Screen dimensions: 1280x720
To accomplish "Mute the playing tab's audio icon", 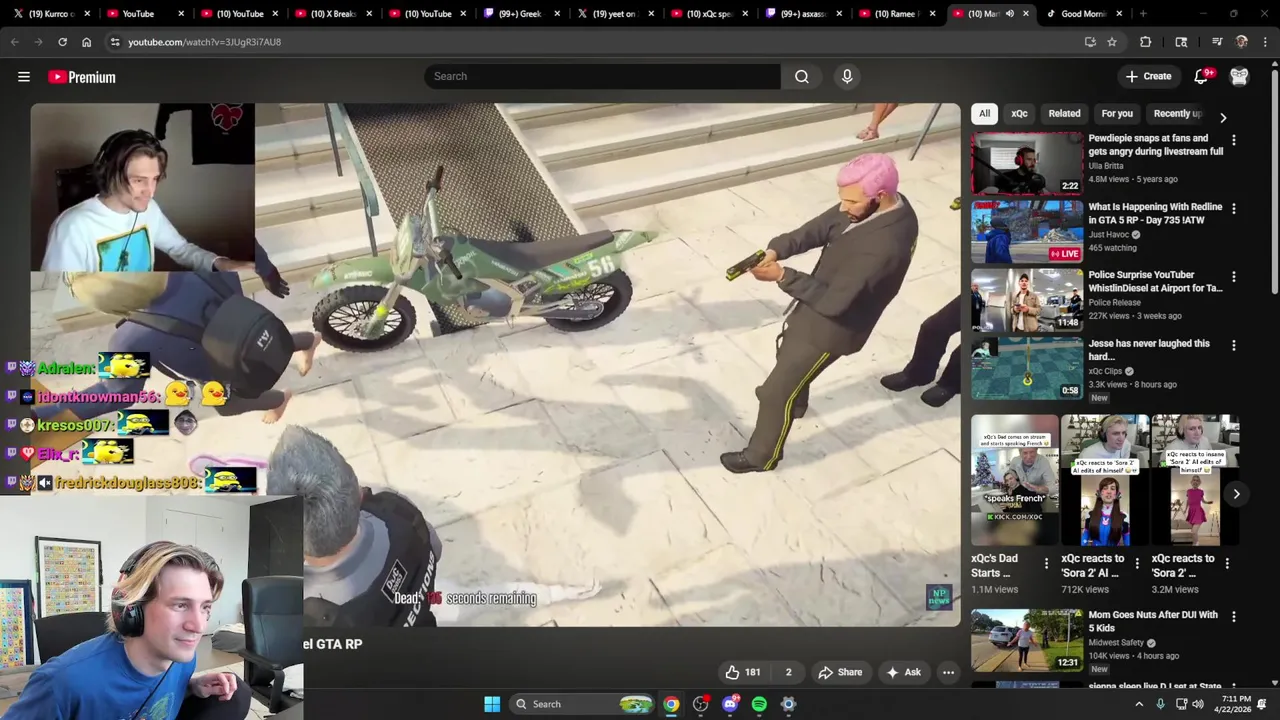I will 1009,13.
